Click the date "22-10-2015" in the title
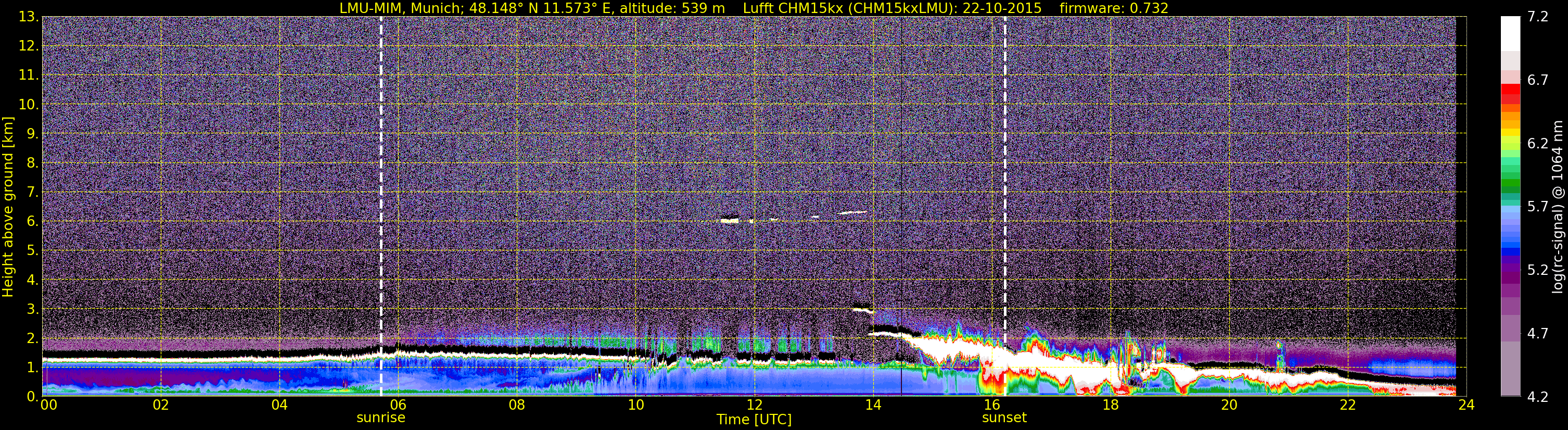The width and height of the screenshot is (1568, 430). (x=1002, y=8)
